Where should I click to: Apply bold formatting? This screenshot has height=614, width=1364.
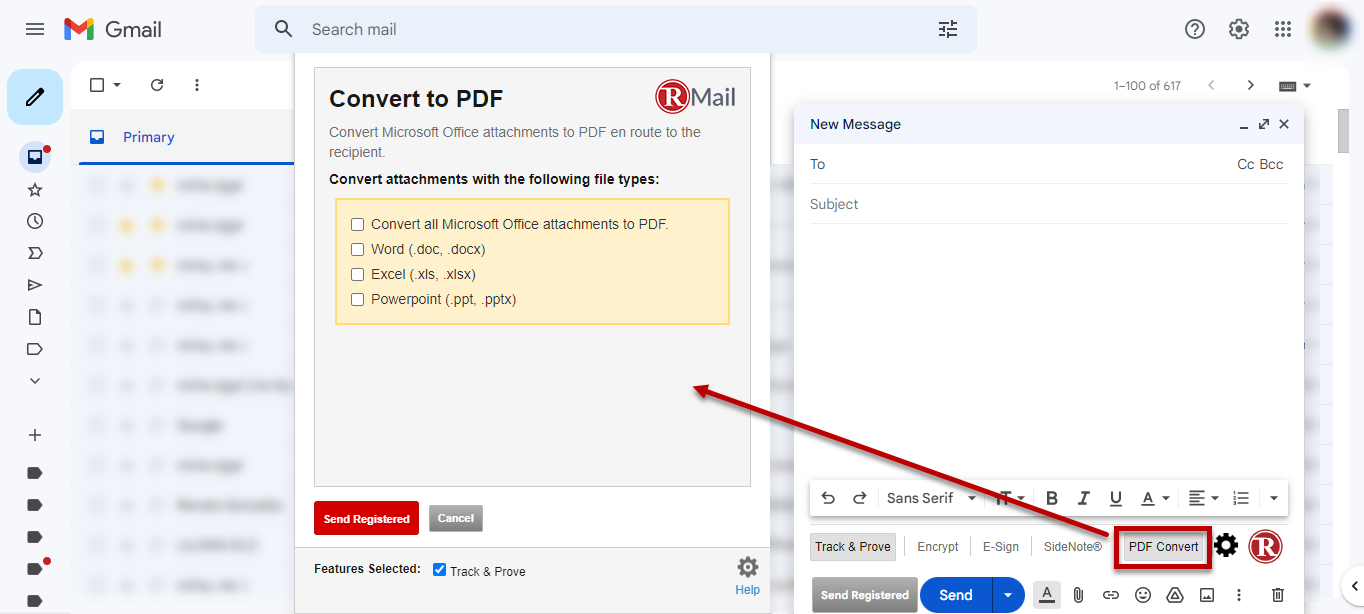click(1052, 498)
